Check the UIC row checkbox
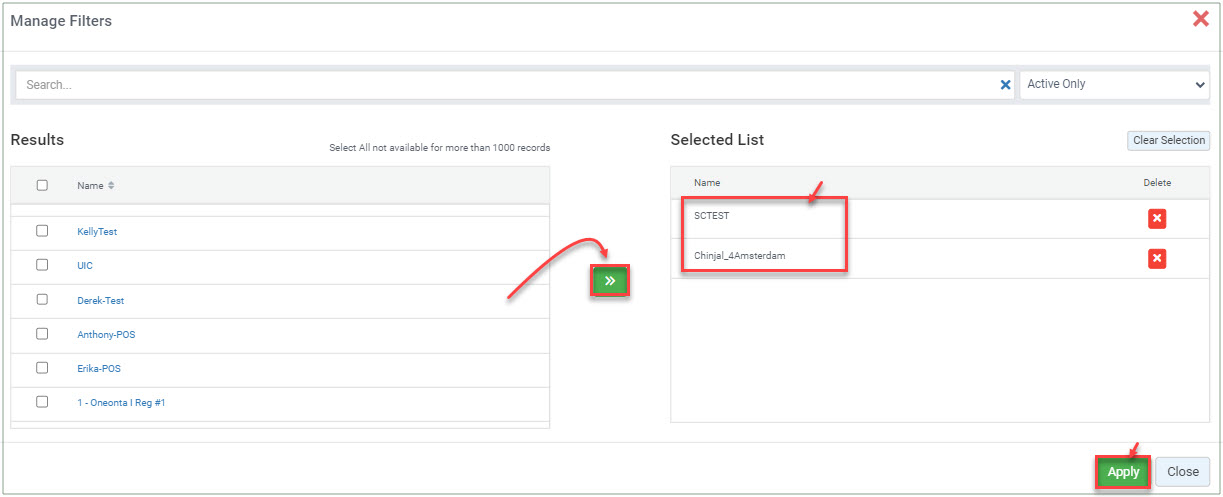 (42, 265)
